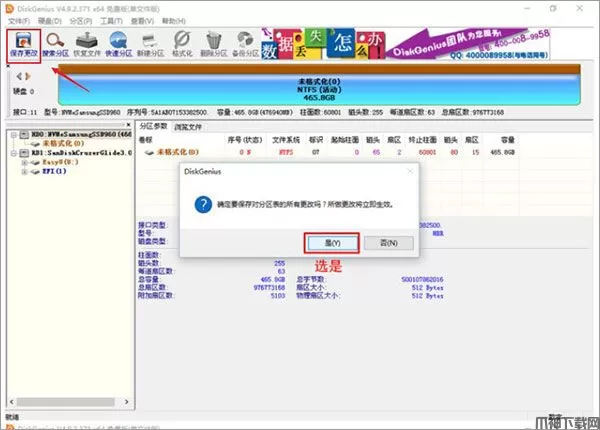Decline with the 否(N) button
This screenshot has height=430, width=600.
pos(389,243)
